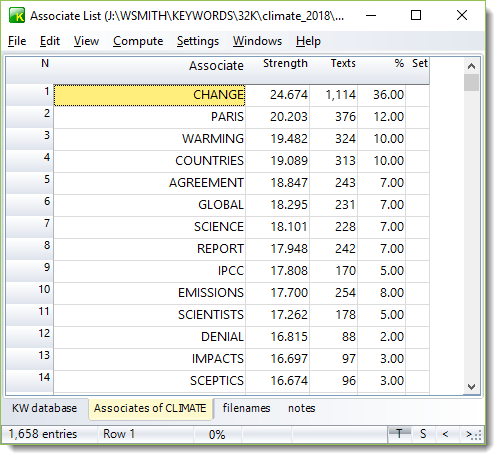Click the N column header

30,70
